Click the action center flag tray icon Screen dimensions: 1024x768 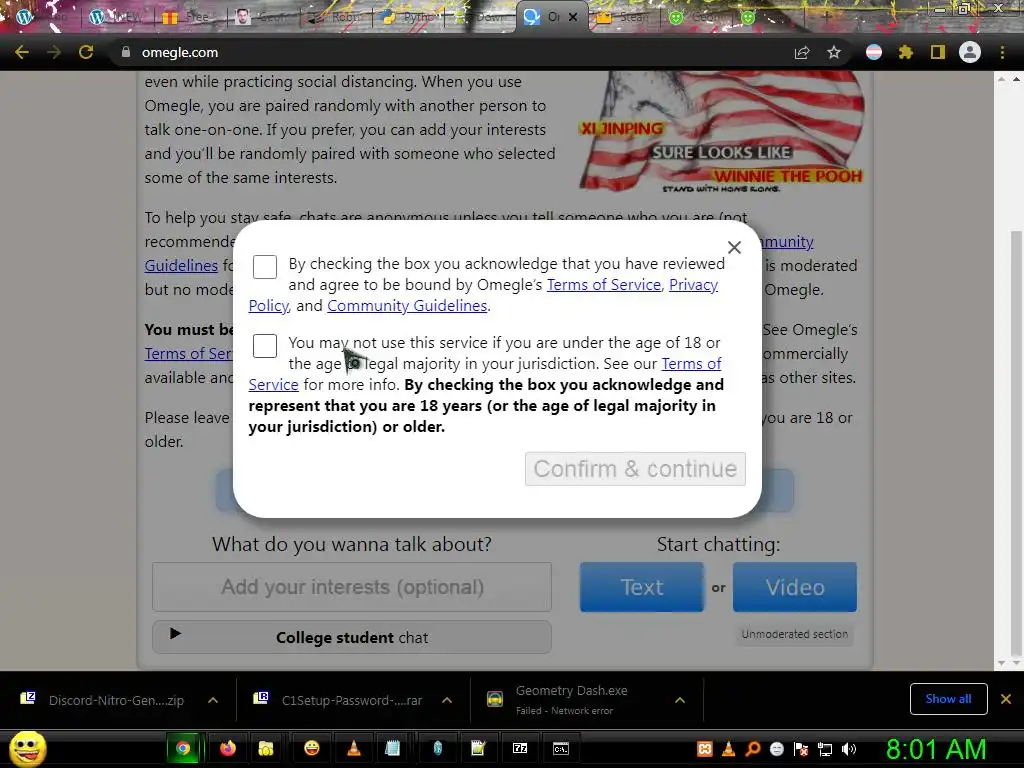[x=801, y=749]
